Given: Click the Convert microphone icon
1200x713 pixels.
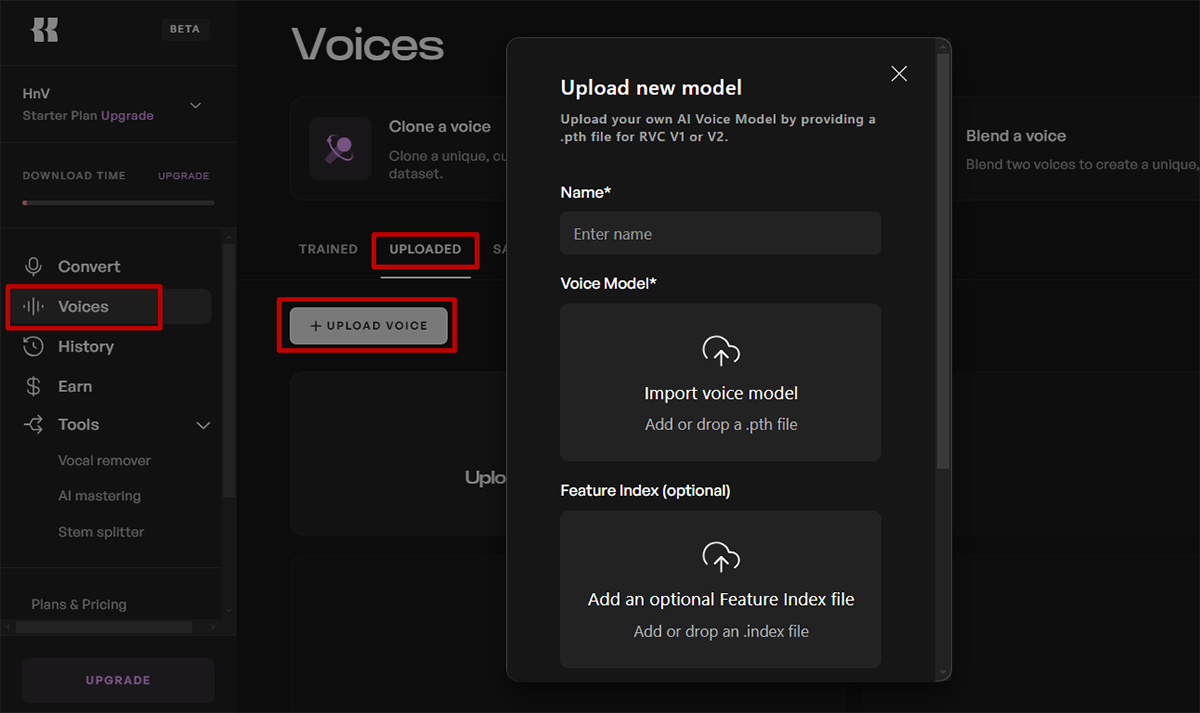Looking at the screenshot, I should point(34,267).
